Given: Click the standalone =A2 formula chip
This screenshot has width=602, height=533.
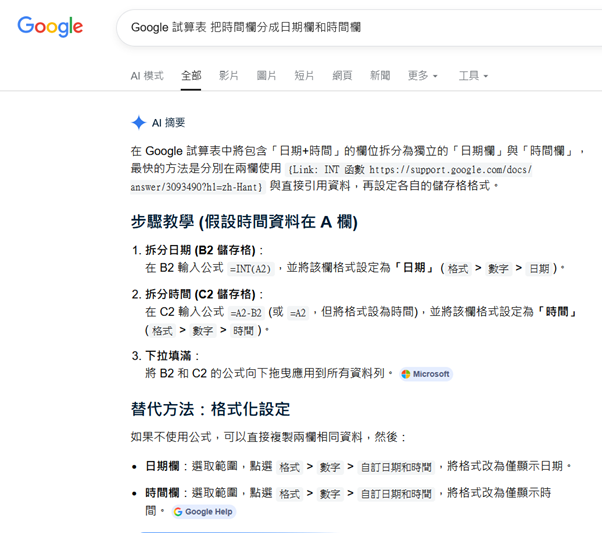Looking at the screenshot, I should click(298, 313).
